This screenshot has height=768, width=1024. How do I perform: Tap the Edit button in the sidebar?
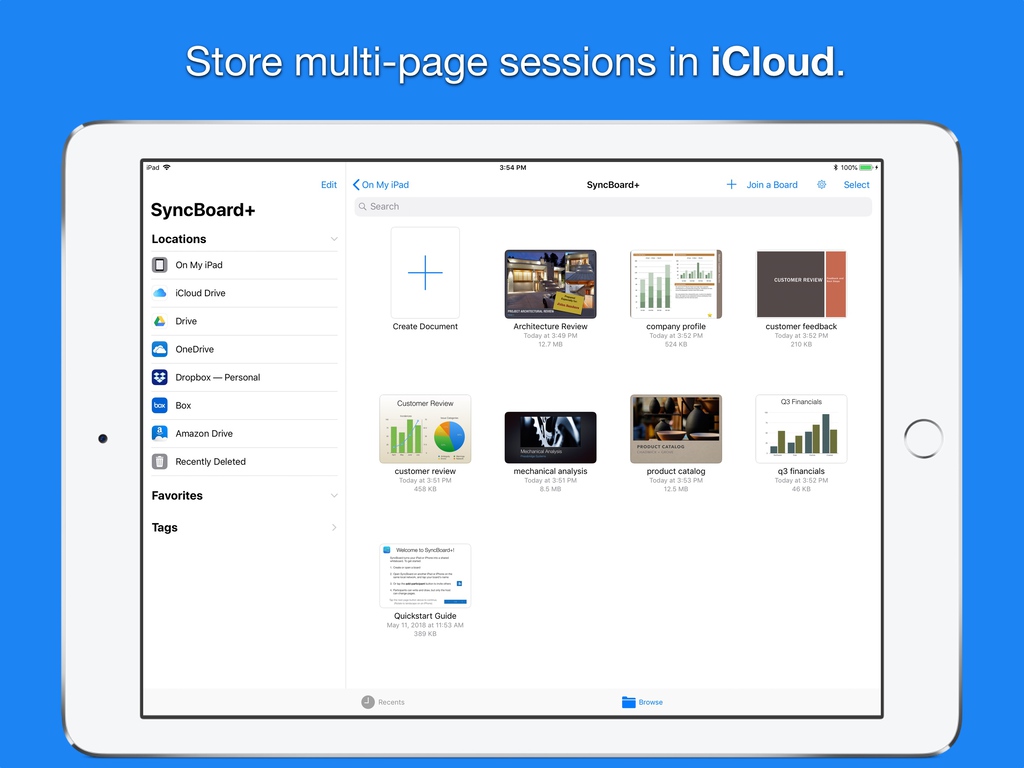pos(328,185)
